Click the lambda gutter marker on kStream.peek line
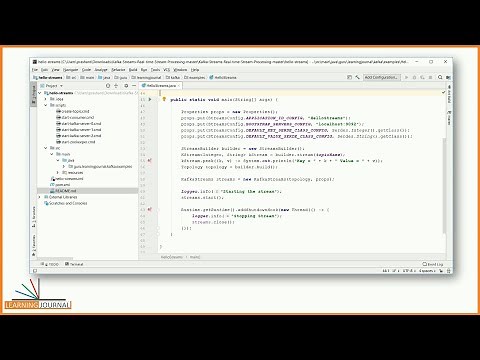Image resolution: width=480 pixels, height=360 pixels. pyautogui.click(x=150, y=161)
